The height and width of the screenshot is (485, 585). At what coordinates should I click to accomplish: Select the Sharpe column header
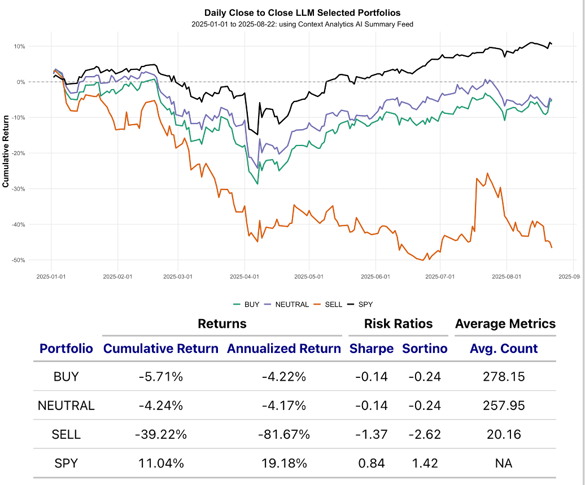[371, 348]
